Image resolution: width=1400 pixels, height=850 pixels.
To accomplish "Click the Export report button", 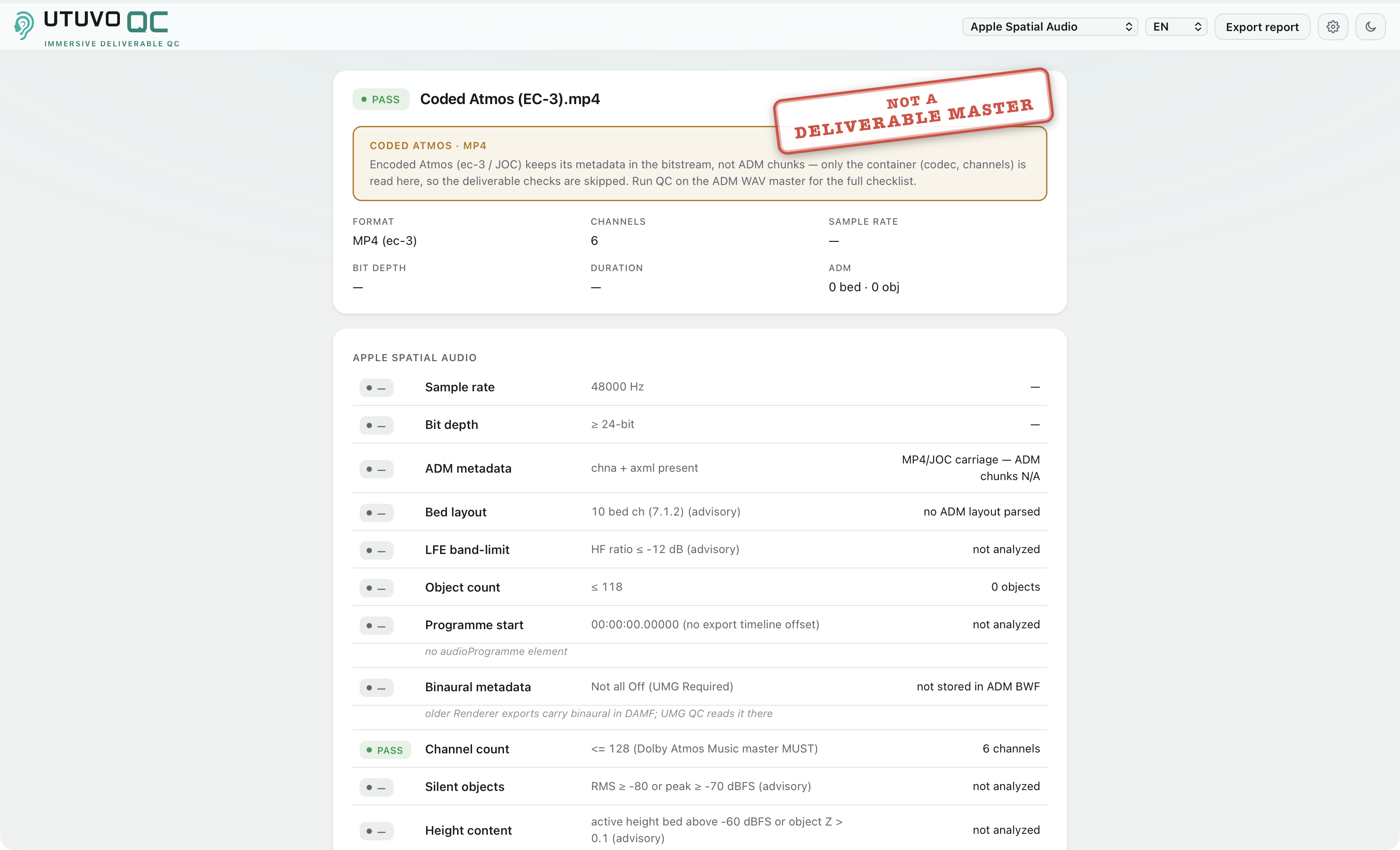I will coord(1262,27).
